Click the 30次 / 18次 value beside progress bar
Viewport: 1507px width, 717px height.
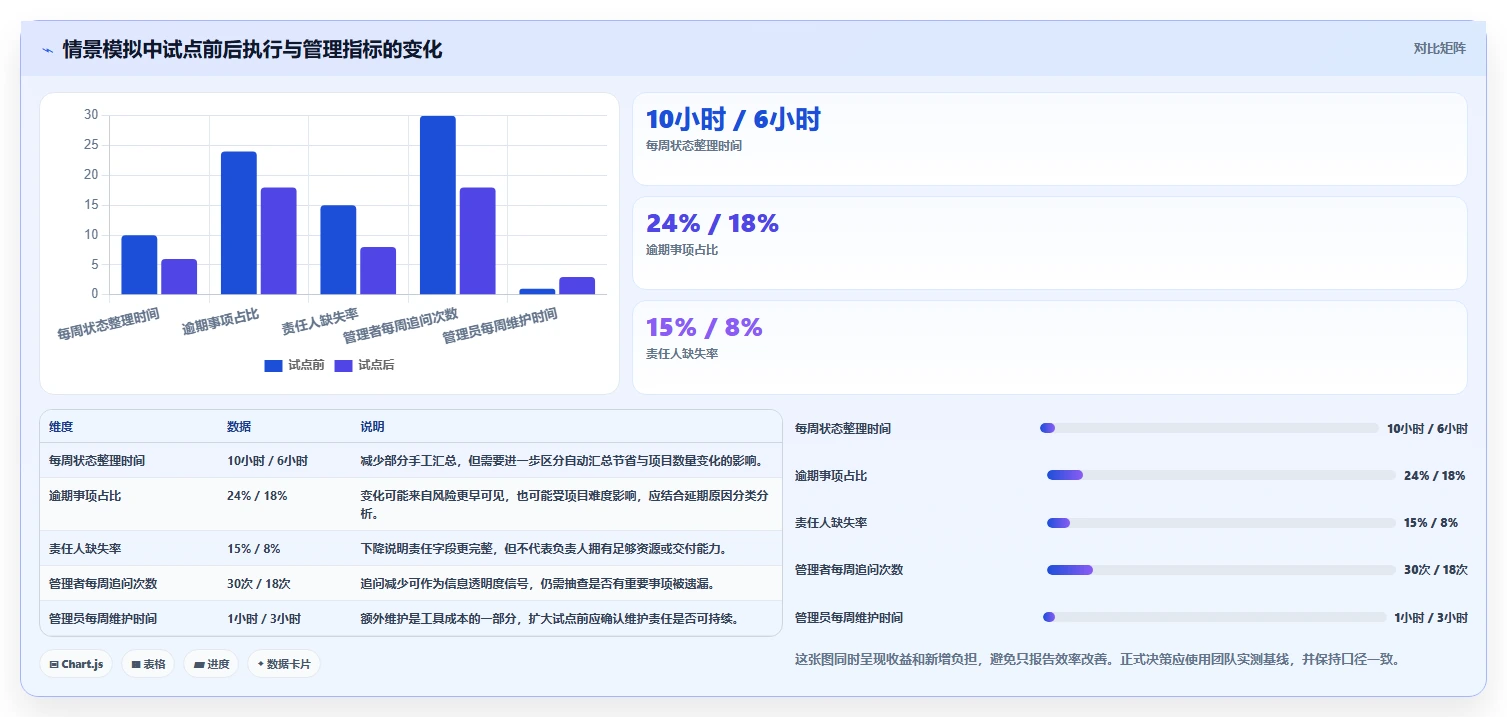tap(1436, 570)
